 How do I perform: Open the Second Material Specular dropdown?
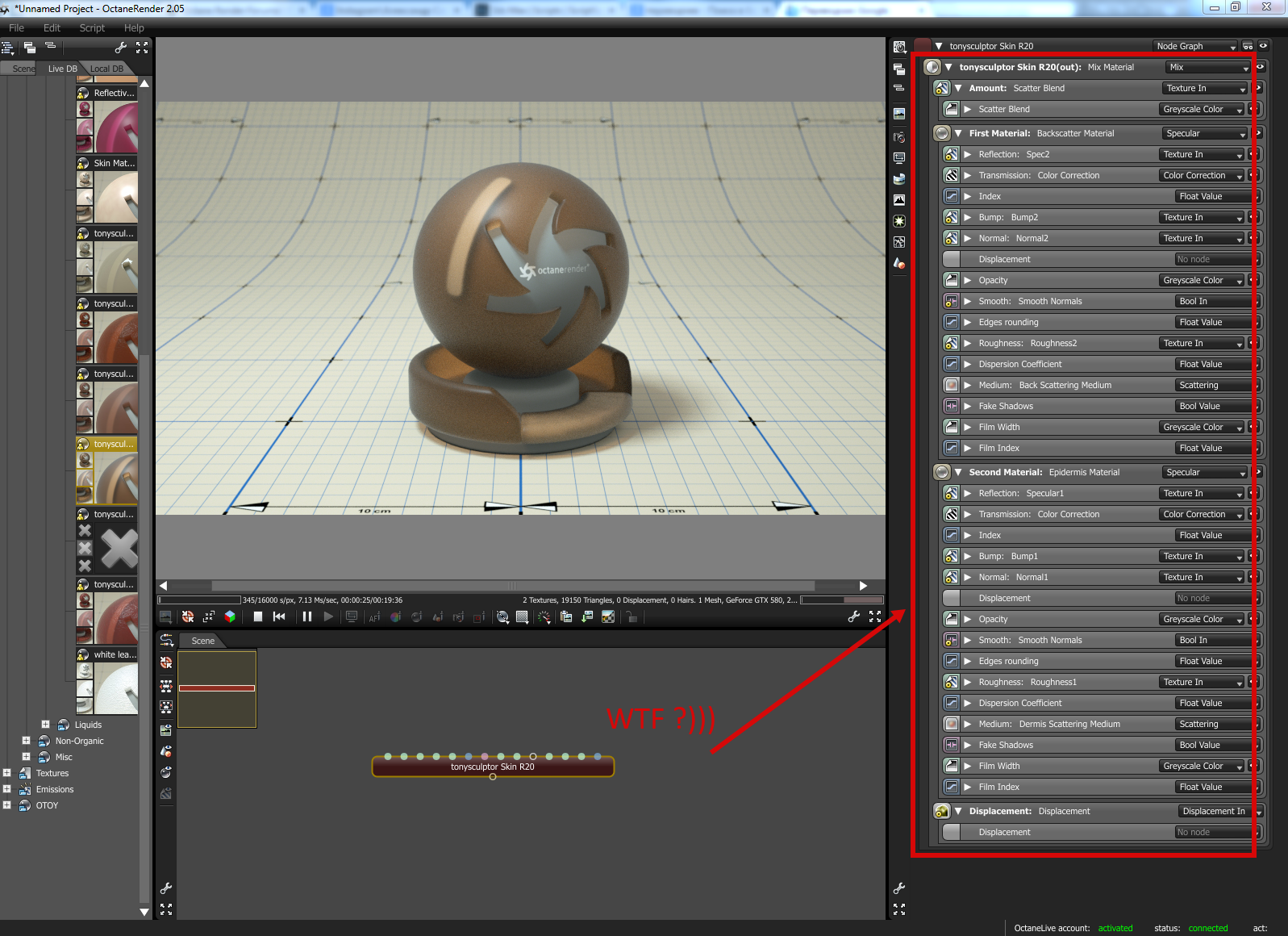click(x=1206, y=472)
